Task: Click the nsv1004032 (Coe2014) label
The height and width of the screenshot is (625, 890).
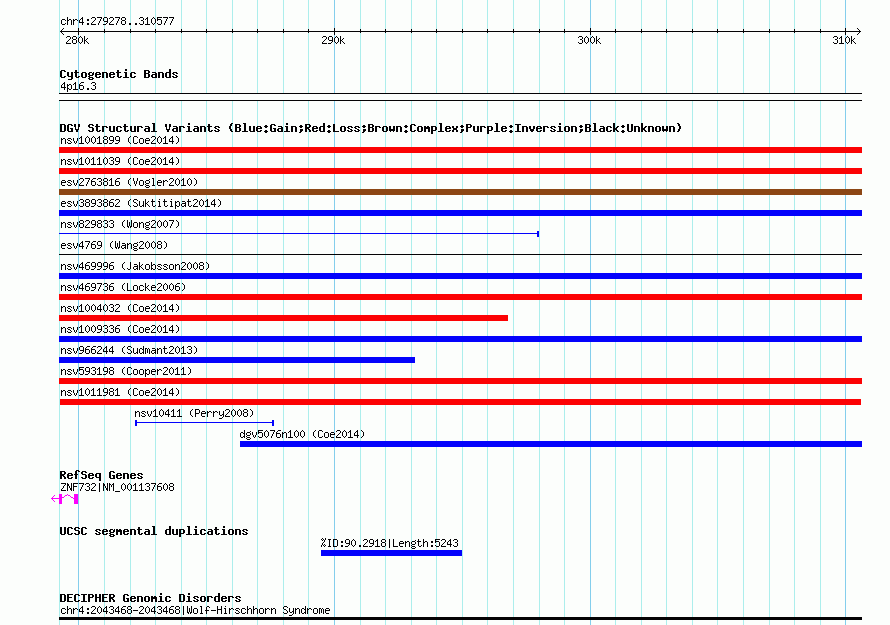Action: tap(120, 308)
